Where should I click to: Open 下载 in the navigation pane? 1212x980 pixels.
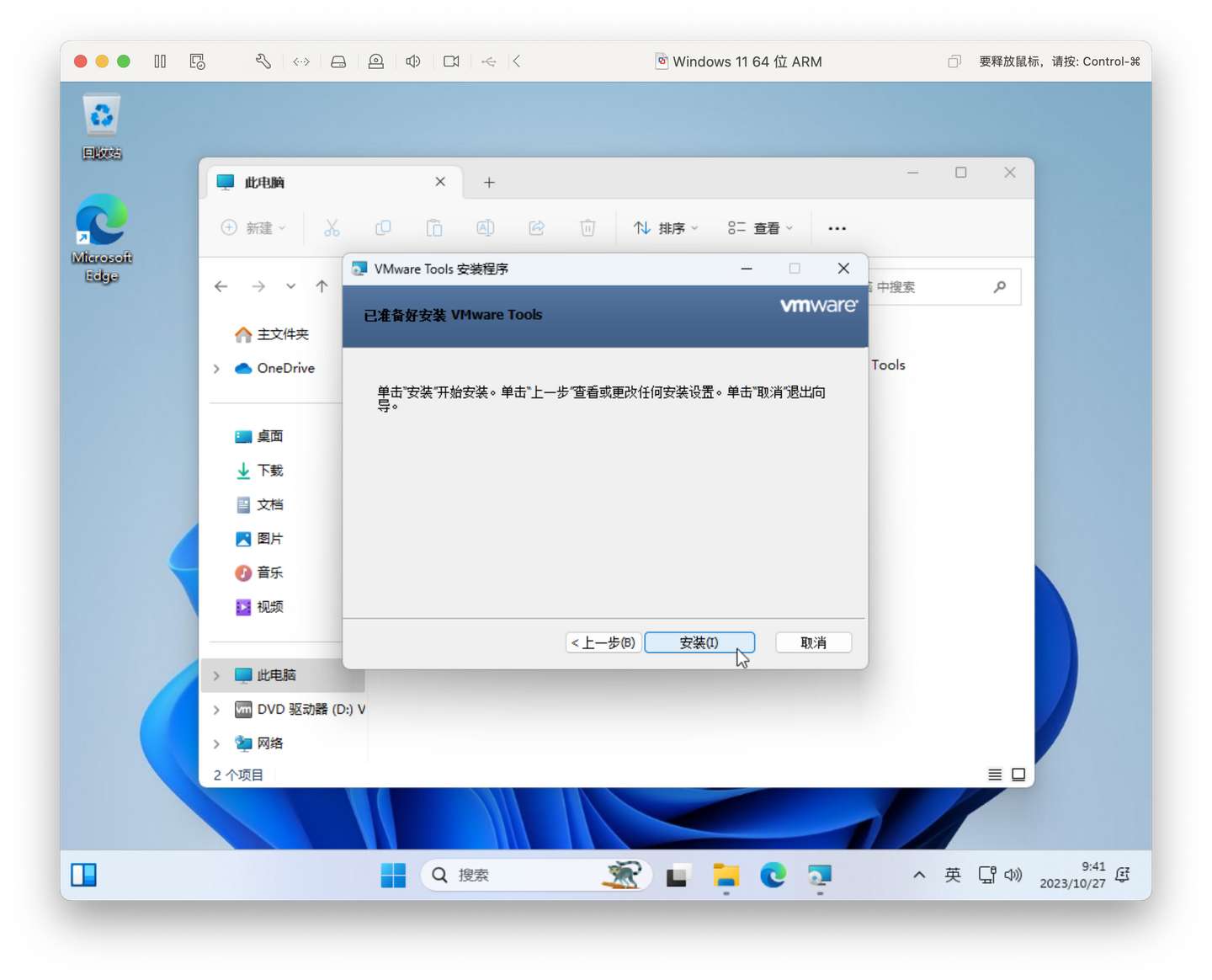(259, 471)
